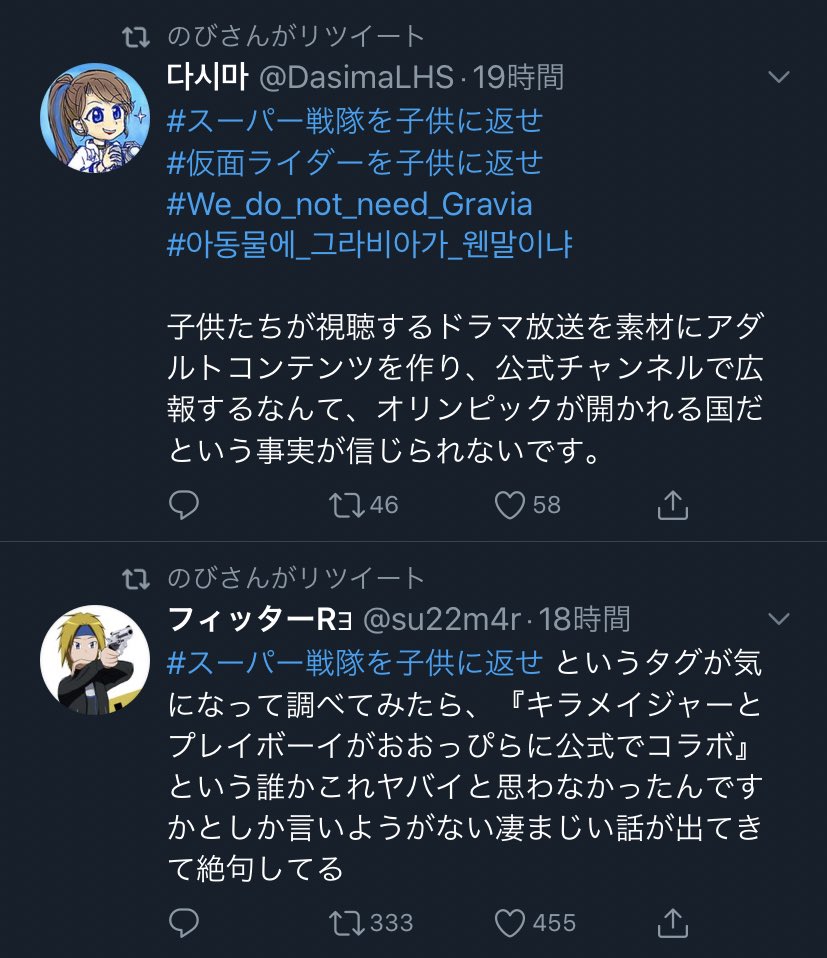Open @DasimaLHS username handle

click(357, 78)
